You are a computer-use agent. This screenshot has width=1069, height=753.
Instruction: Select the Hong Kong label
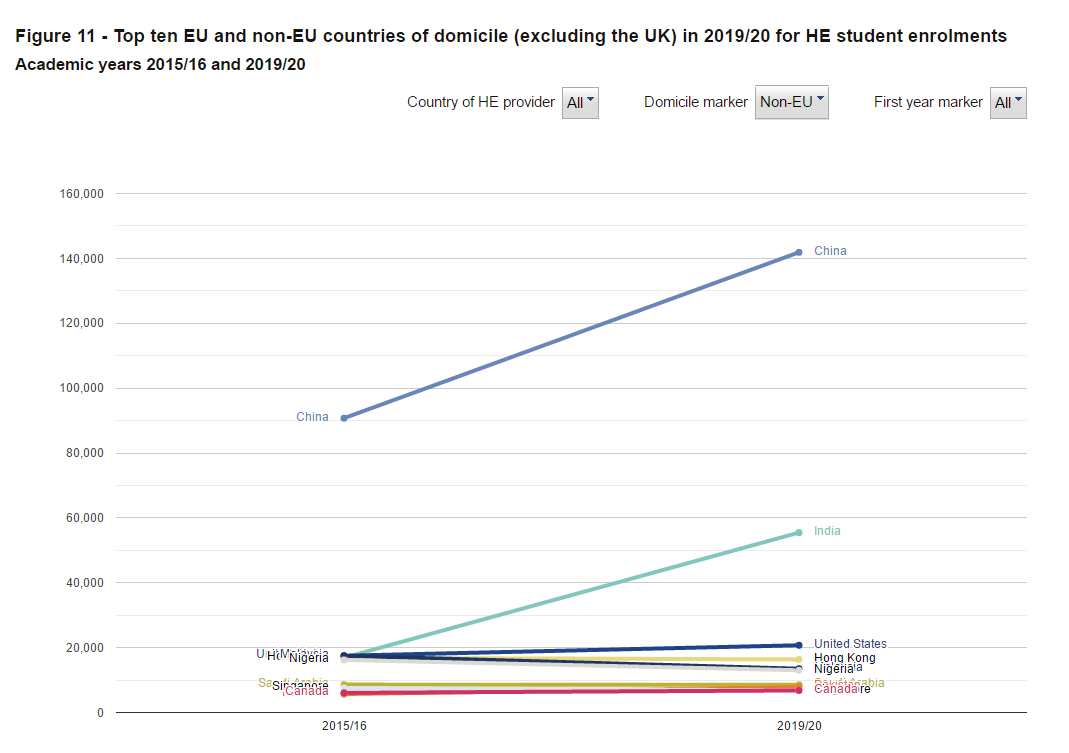(x=845, y=657)
